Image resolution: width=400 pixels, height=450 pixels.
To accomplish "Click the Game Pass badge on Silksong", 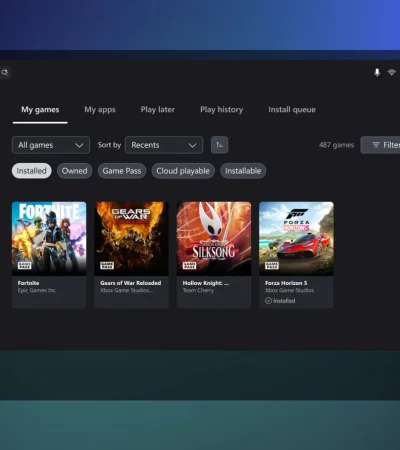I will 189,265.
